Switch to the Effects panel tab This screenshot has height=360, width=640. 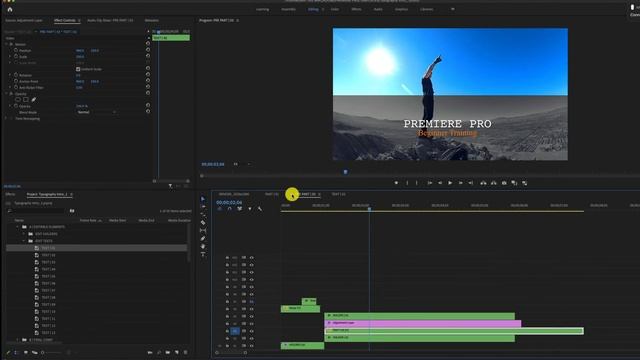[10, 194]
